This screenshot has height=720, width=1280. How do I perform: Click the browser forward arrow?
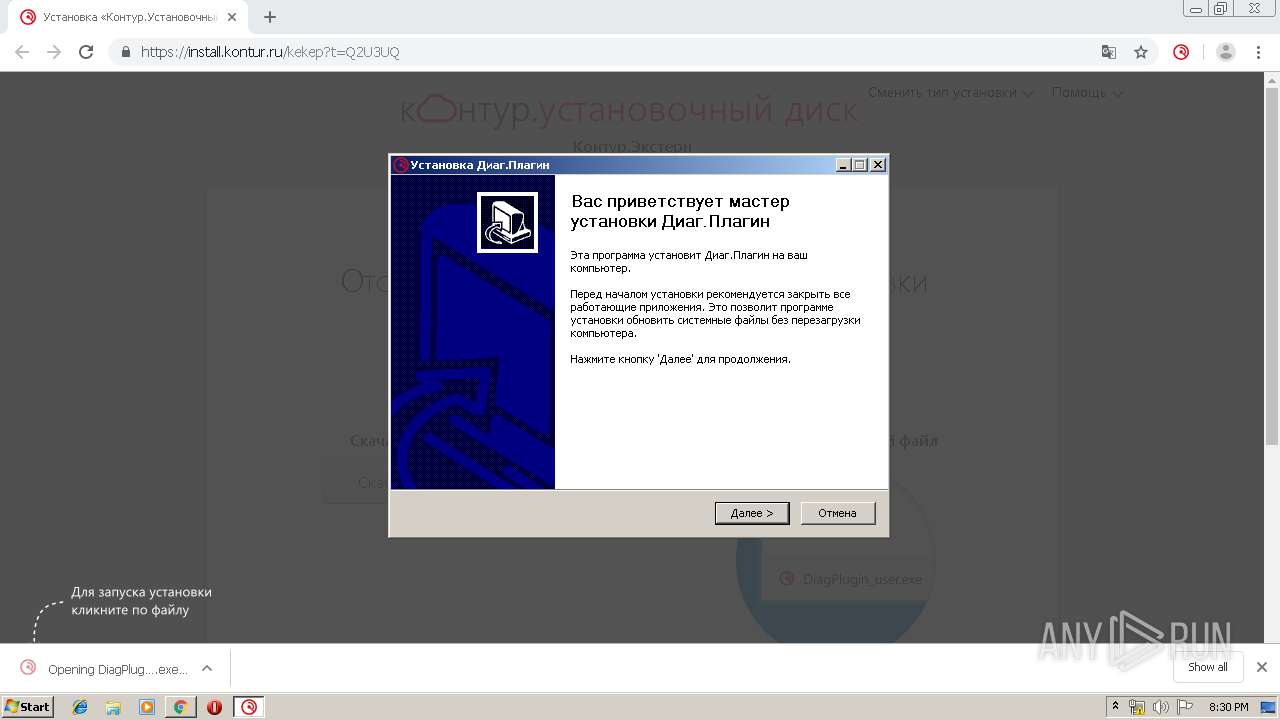(54, 52)
